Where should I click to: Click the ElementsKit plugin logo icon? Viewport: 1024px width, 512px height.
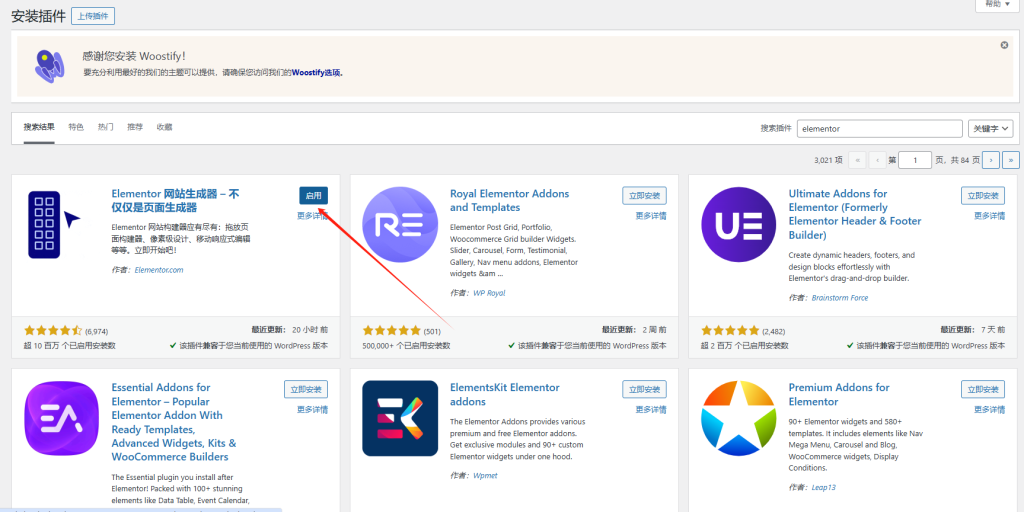point(400,418)
